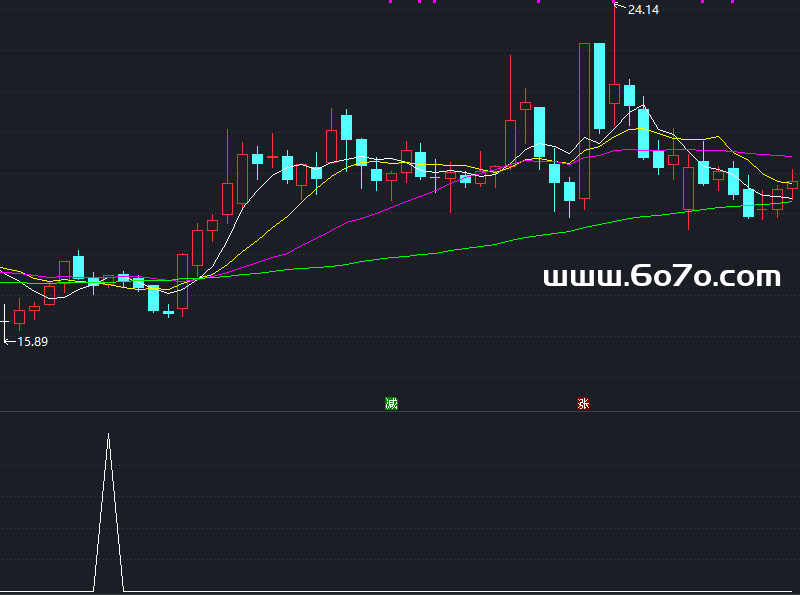Select the 24.14 highest price label

pos(643,9)
